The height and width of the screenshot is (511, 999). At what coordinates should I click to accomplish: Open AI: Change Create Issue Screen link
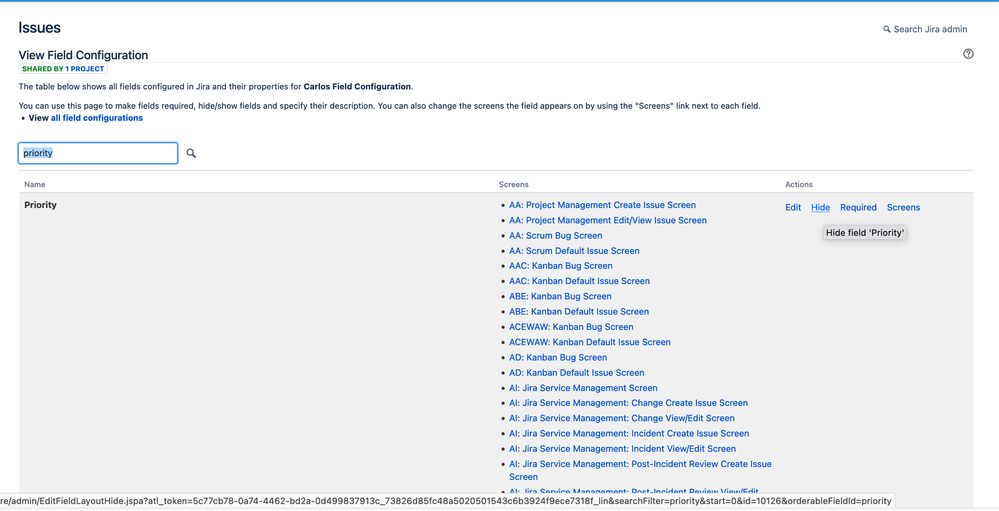628,403
